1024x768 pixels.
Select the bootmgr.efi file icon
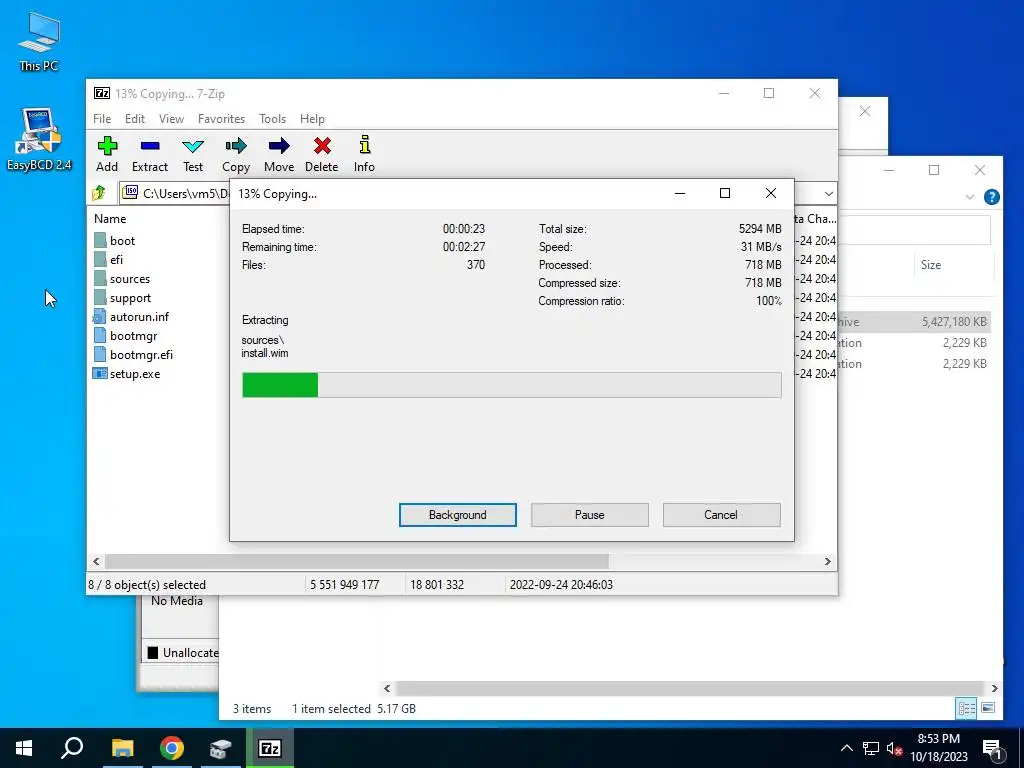coord(100,354)
